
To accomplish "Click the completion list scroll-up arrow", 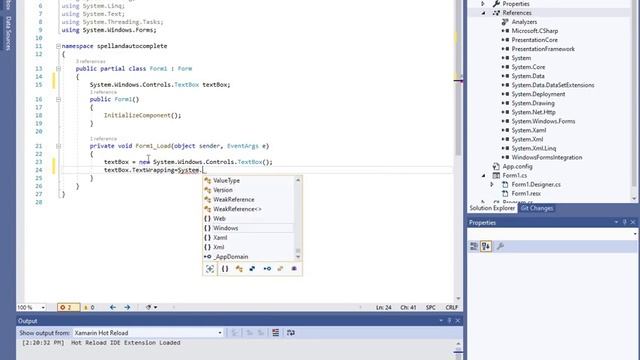I will [298, 180].
